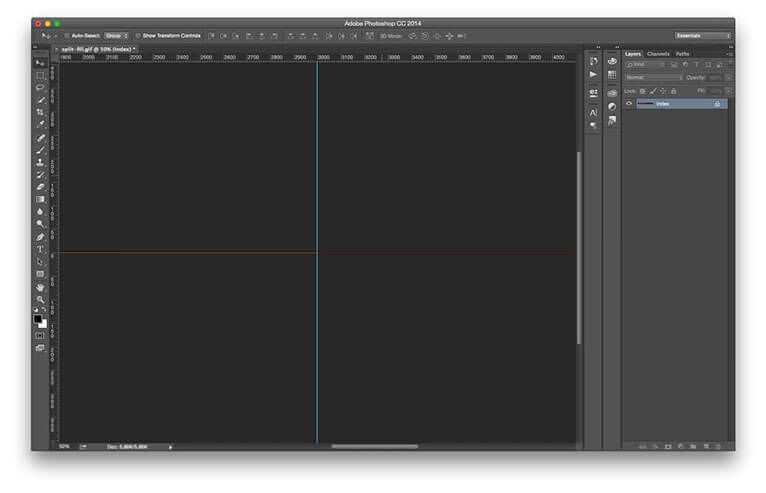This screenshot has width=766, height=493.
Task: Select the Eraser tool
Action: tap(40, 187)
